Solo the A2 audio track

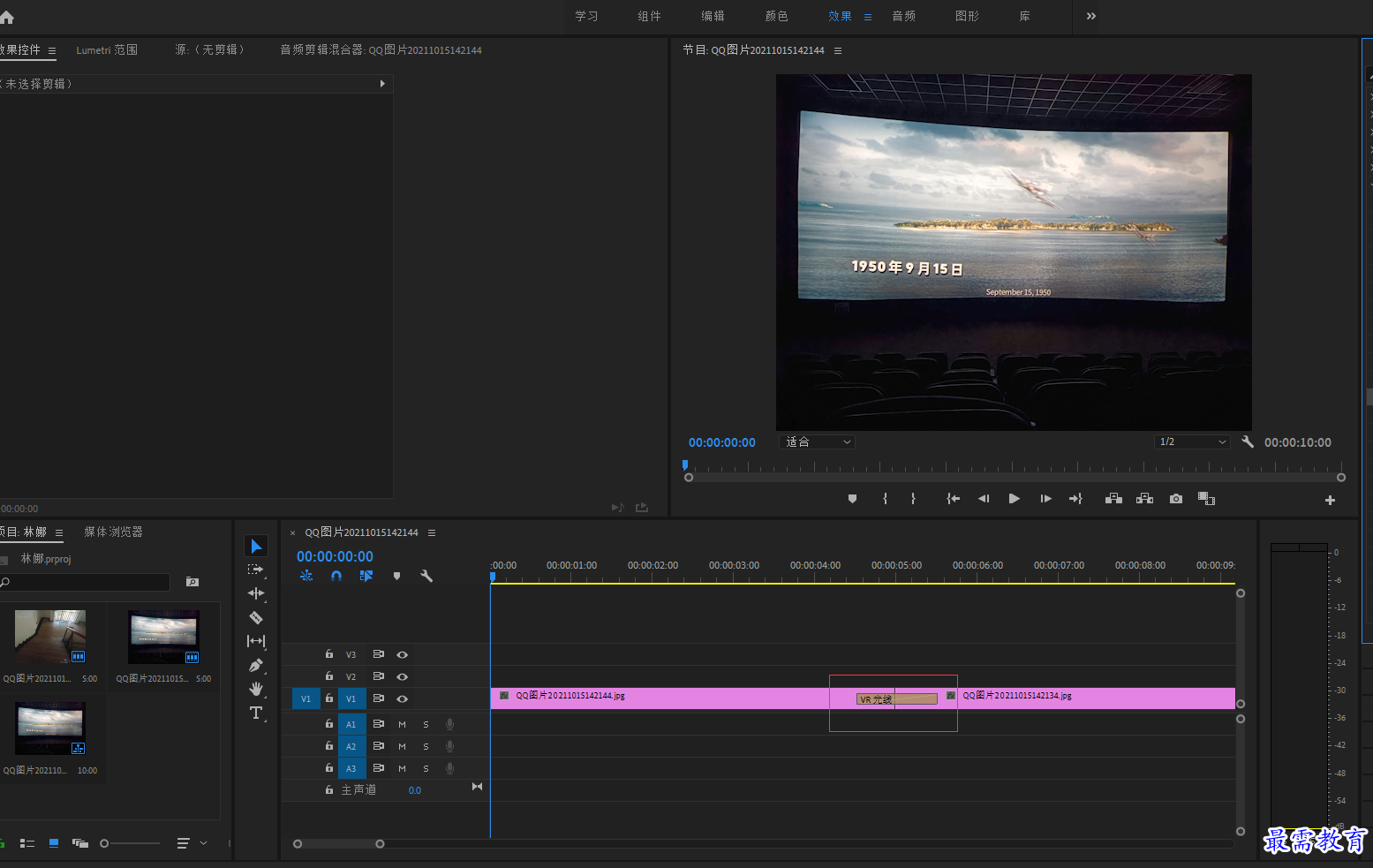pyautogui.click(x=426, y=746)
